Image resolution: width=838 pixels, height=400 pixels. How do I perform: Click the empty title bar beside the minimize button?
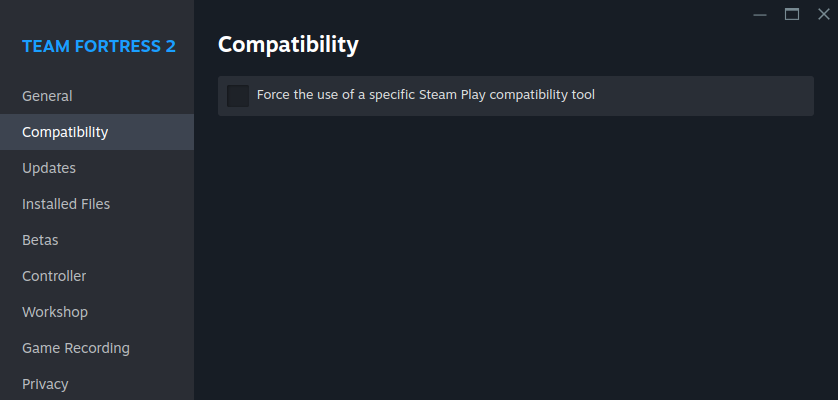click(500, 14)
